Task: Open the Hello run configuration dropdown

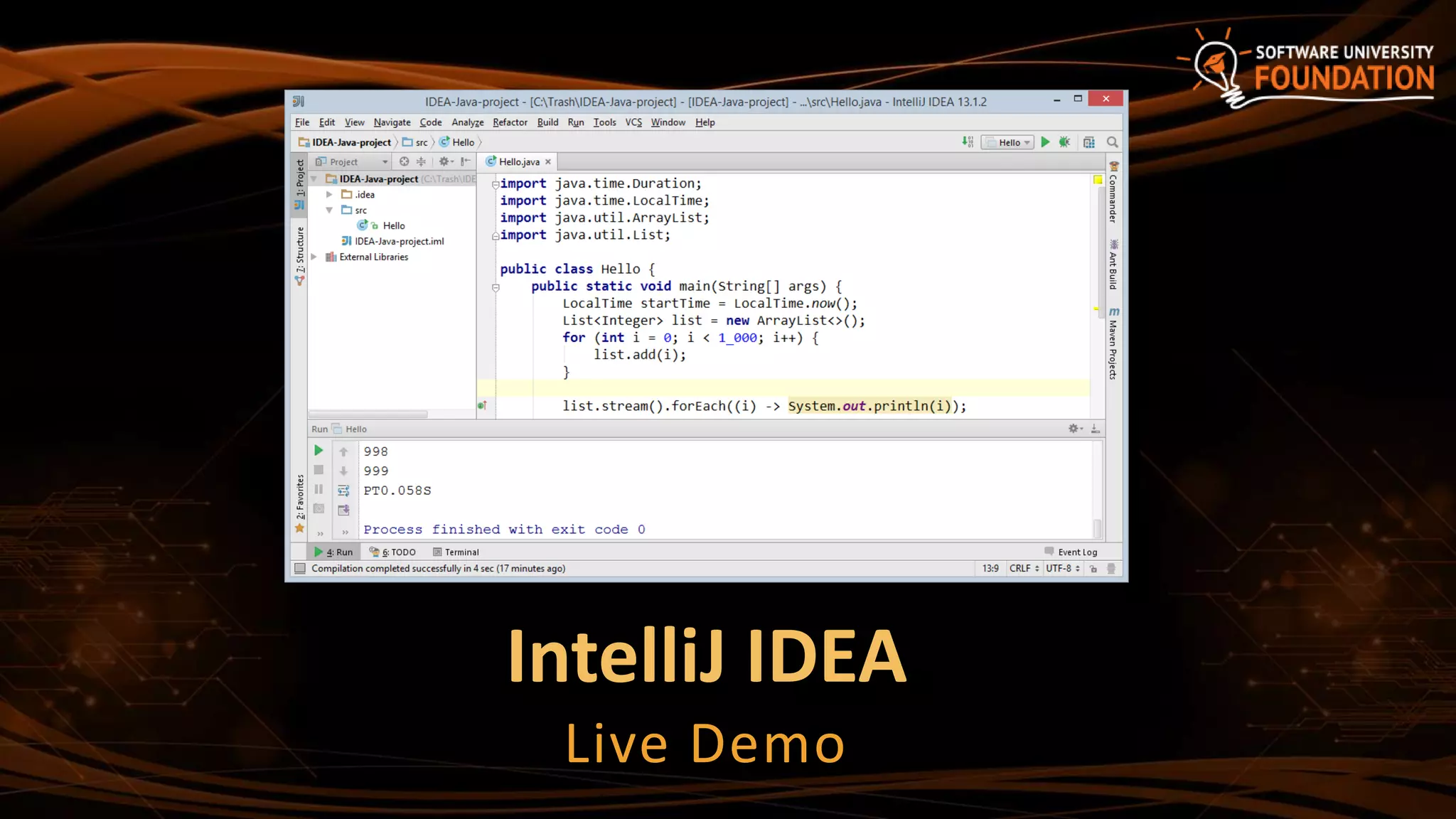Action: [1007, 142]
